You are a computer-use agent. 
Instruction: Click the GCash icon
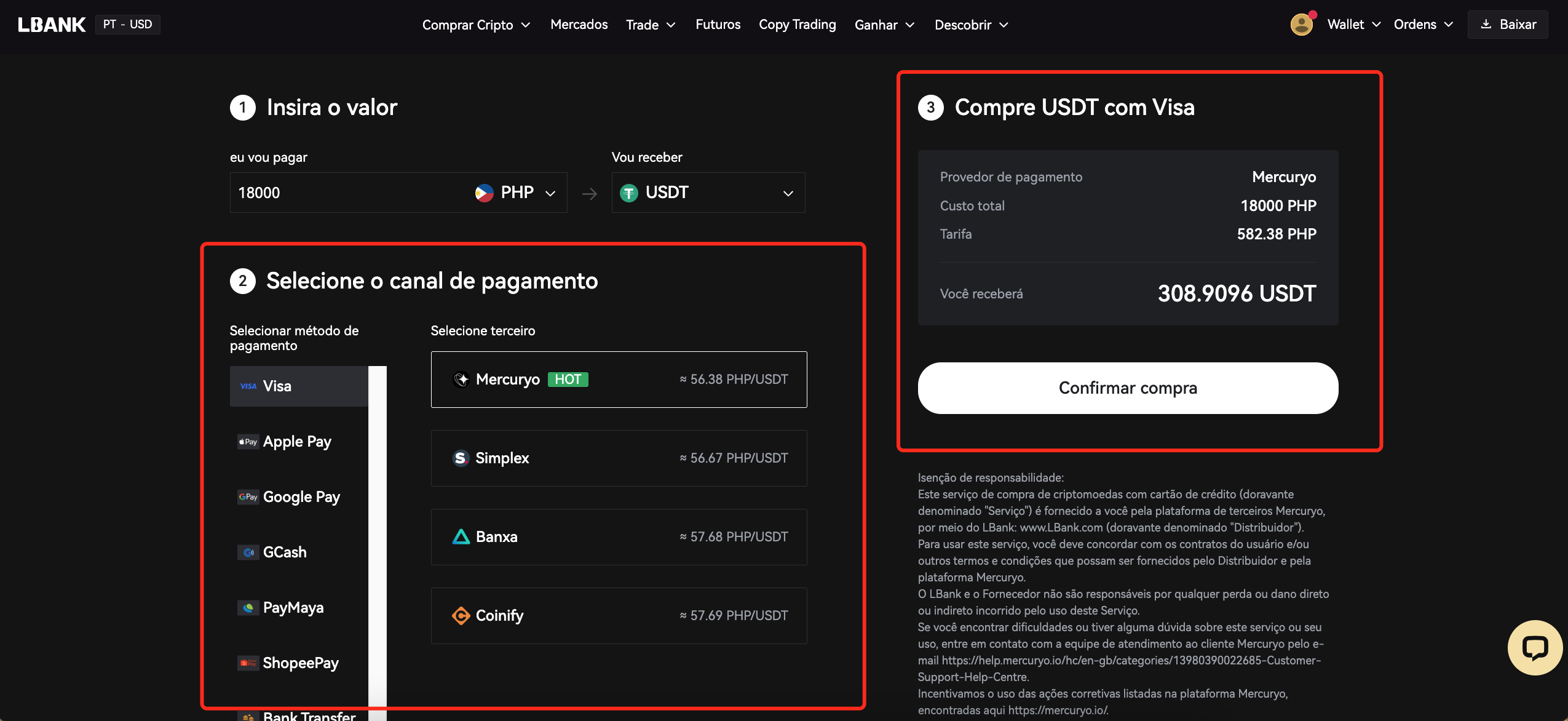coord(248,552)
